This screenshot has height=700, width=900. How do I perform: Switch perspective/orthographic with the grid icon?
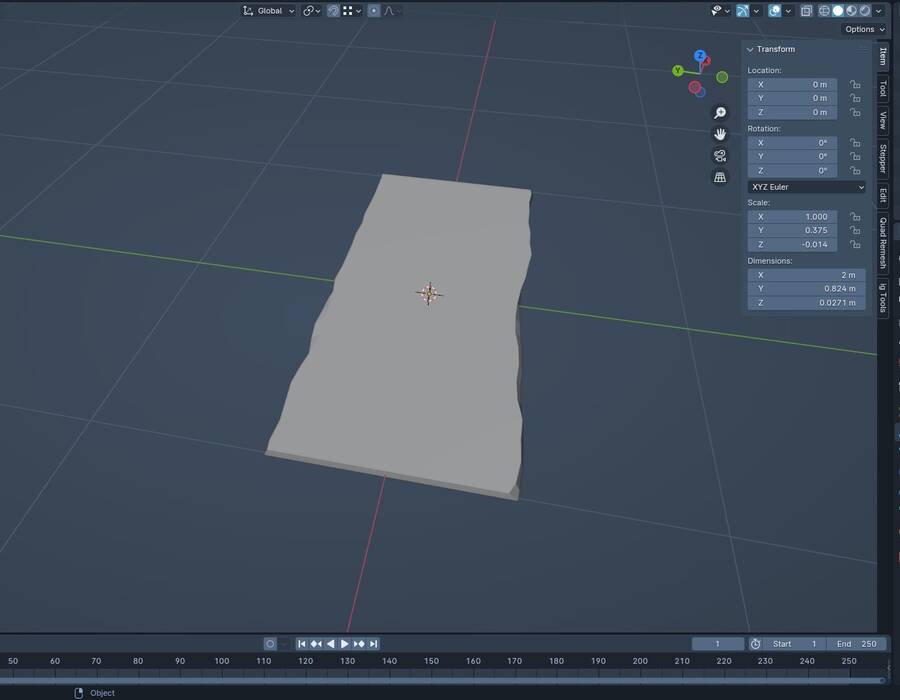tap(720, 177)
